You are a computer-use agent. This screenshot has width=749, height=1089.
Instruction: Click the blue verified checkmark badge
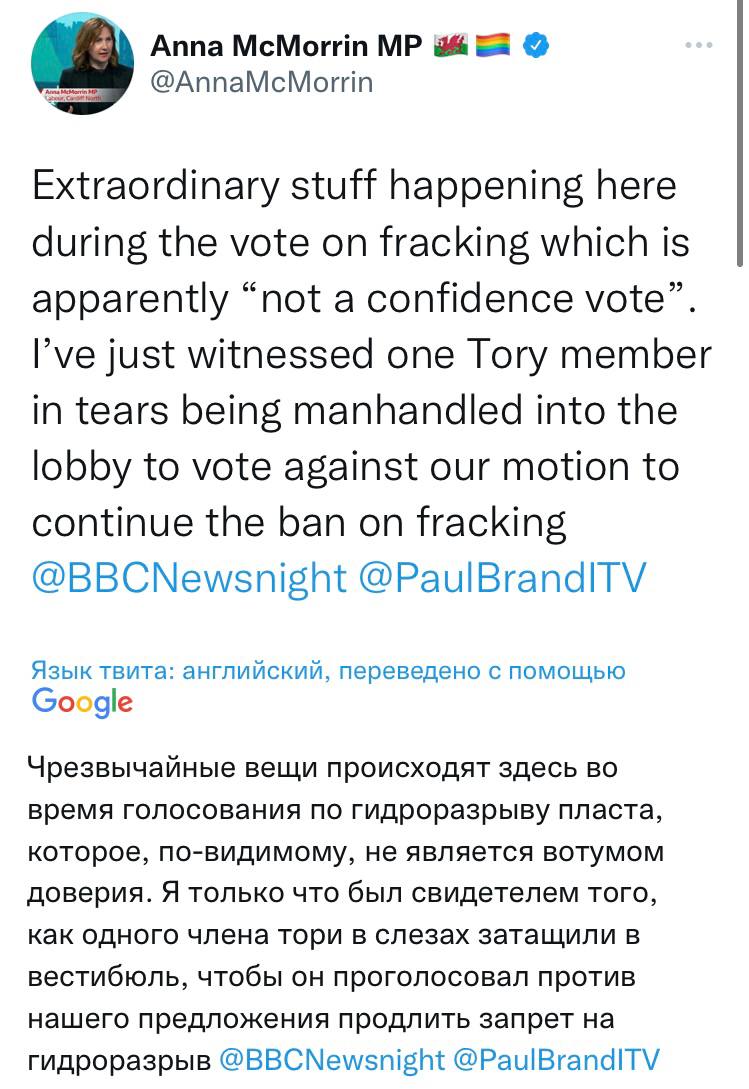click(535, 45)
